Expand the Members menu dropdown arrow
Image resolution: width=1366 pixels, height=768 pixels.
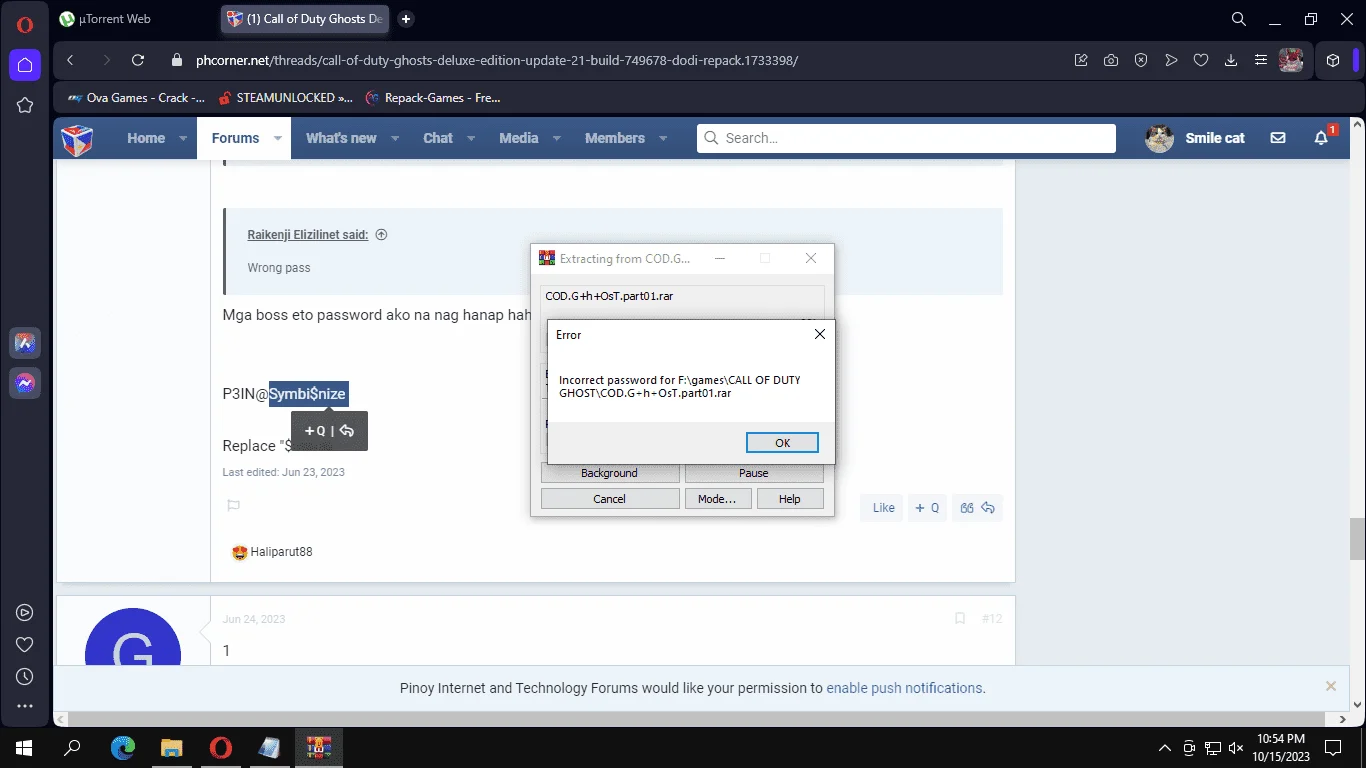coord(663,139)
